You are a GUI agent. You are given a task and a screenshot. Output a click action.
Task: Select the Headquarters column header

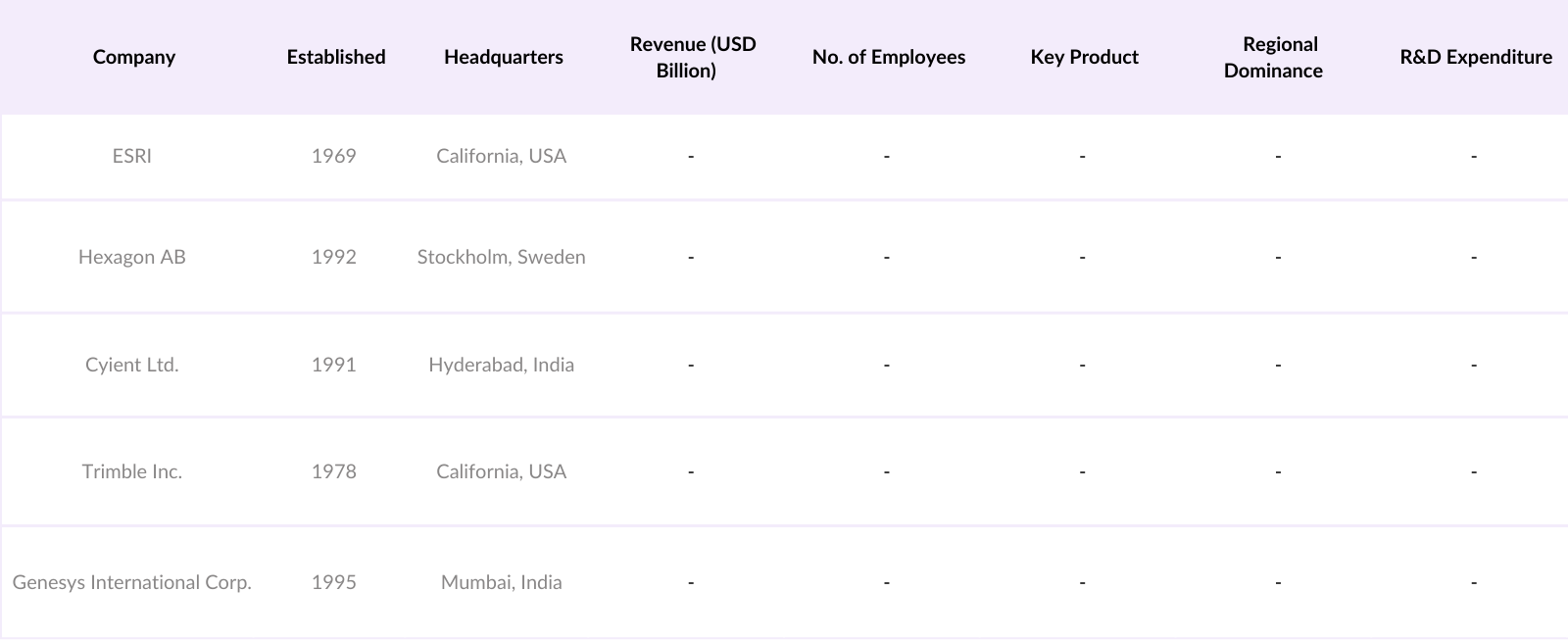click(x=503, y=57)
